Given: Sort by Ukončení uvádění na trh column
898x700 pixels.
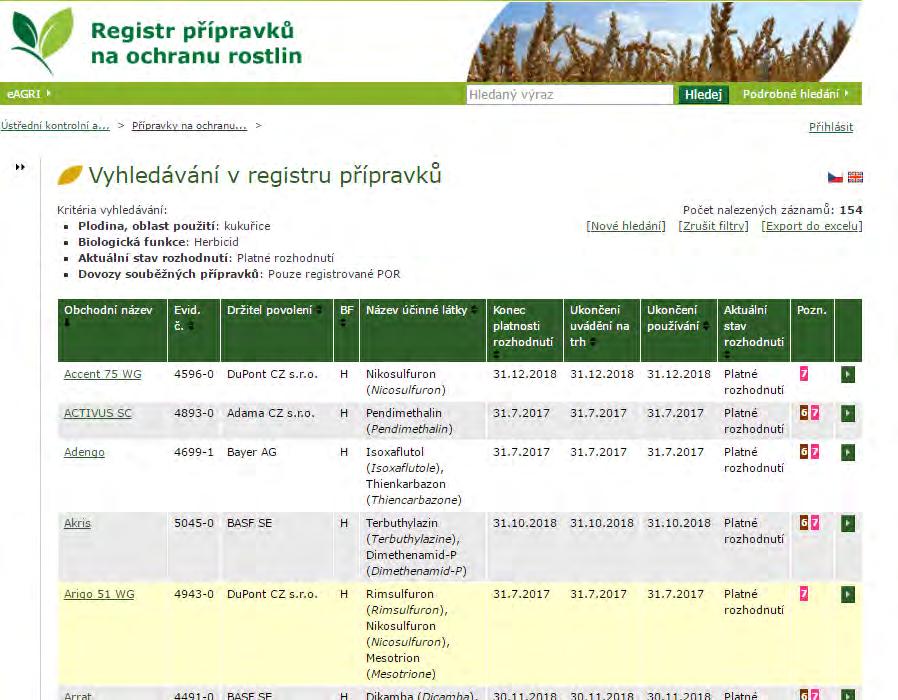Looking at the screenshot, I should [x=593, y=342].
